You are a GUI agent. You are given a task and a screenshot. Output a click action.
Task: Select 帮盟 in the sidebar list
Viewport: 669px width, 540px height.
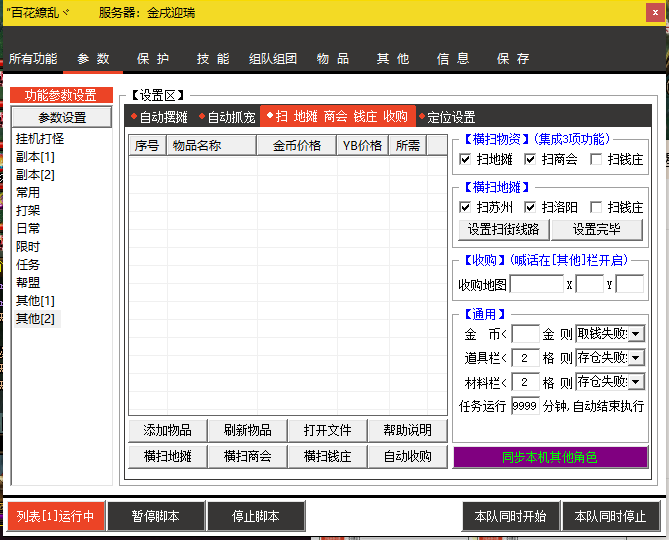[x=28, y=282]
